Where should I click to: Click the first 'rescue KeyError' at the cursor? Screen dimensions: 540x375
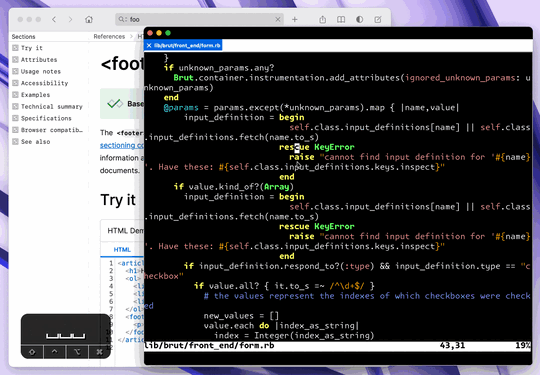316,147
